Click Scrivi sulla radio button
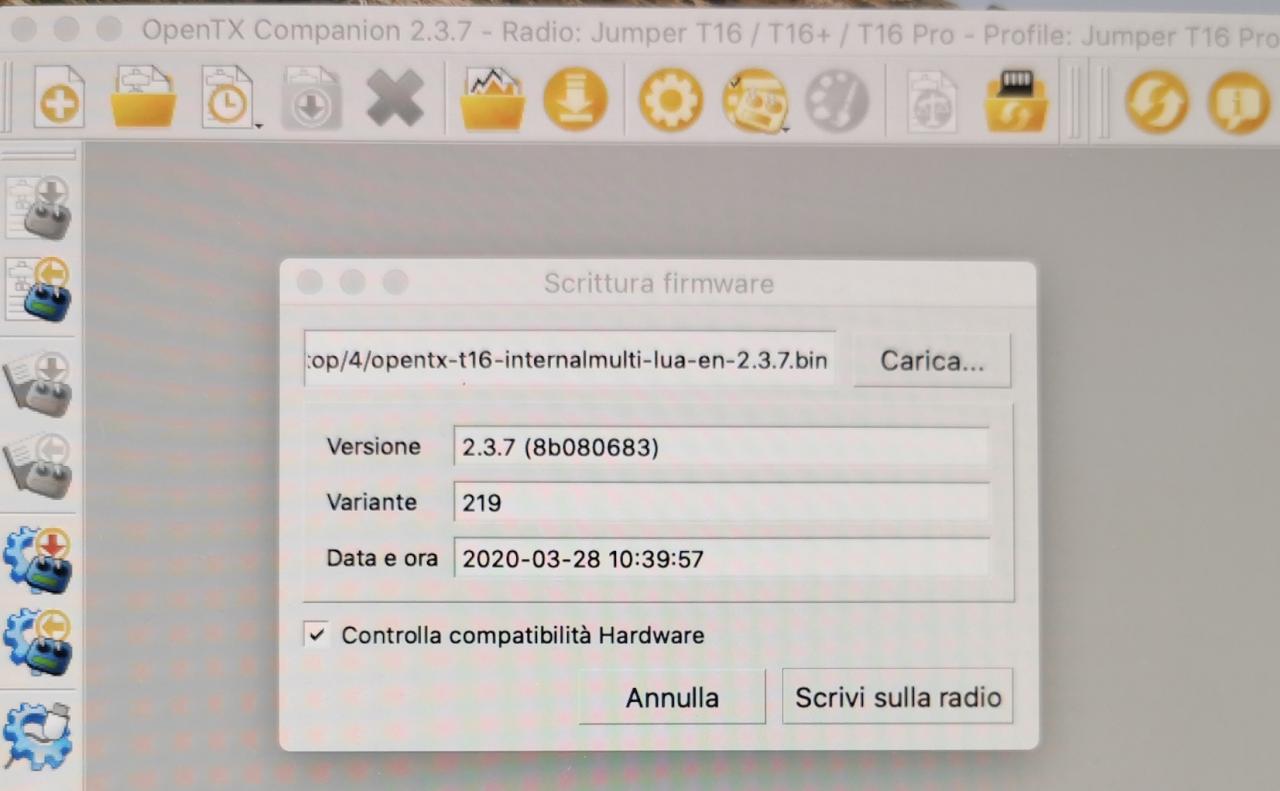 click(x=897, y=697)
